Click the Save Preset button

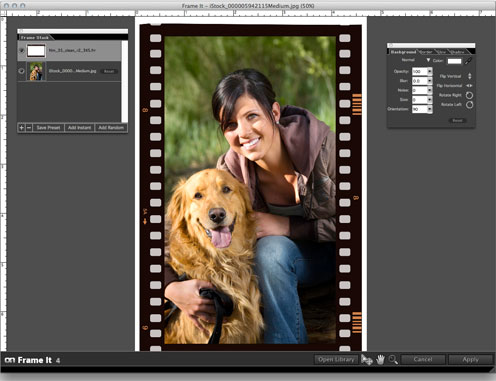[x=48, y=128]
